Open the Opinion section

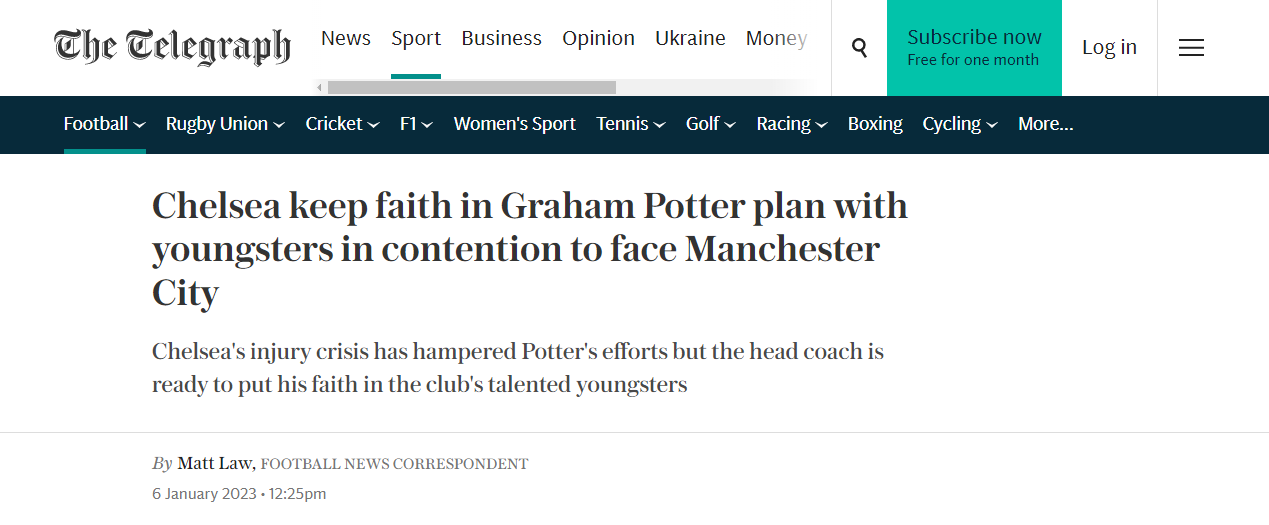click(598, 38)
